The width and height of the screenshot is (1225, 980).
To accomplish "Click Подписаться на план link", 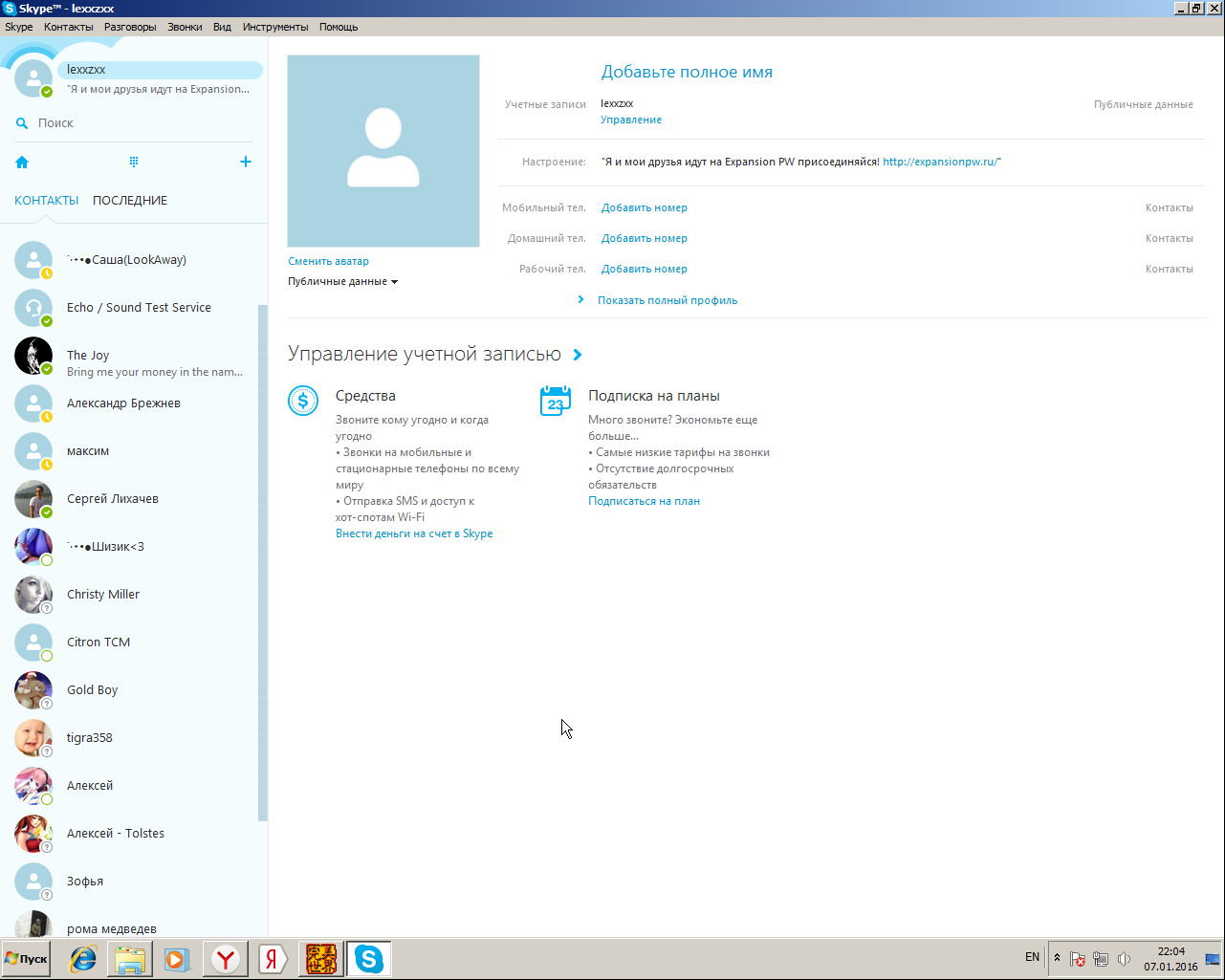I will (x=644, y=502).
